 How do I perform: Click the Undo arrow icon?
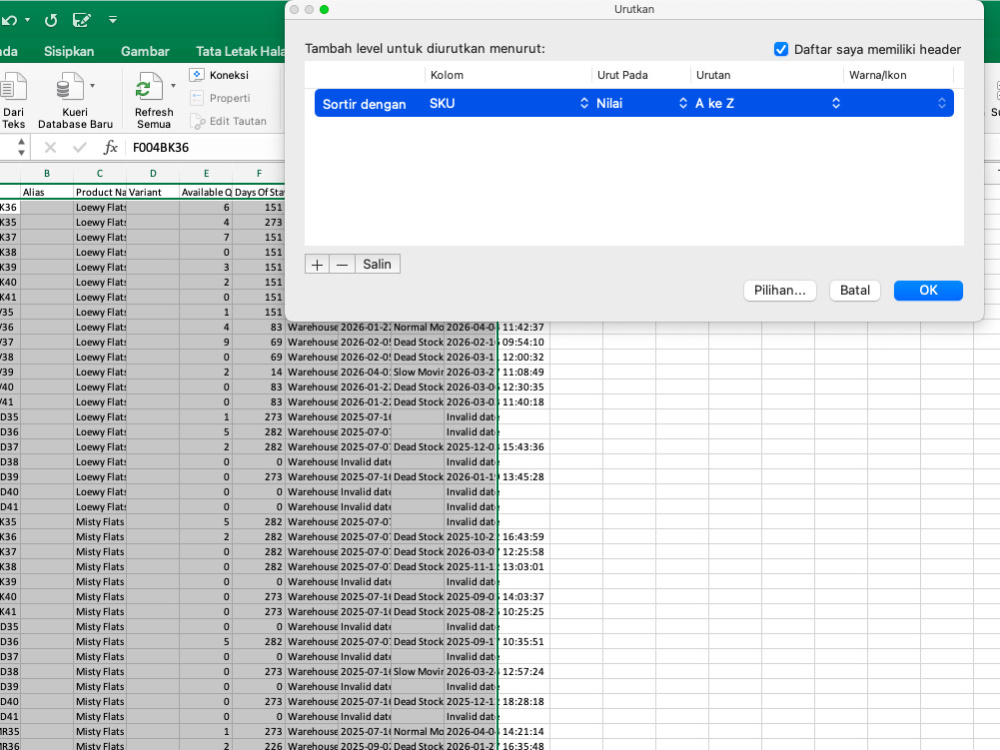(x=9, y=20)
